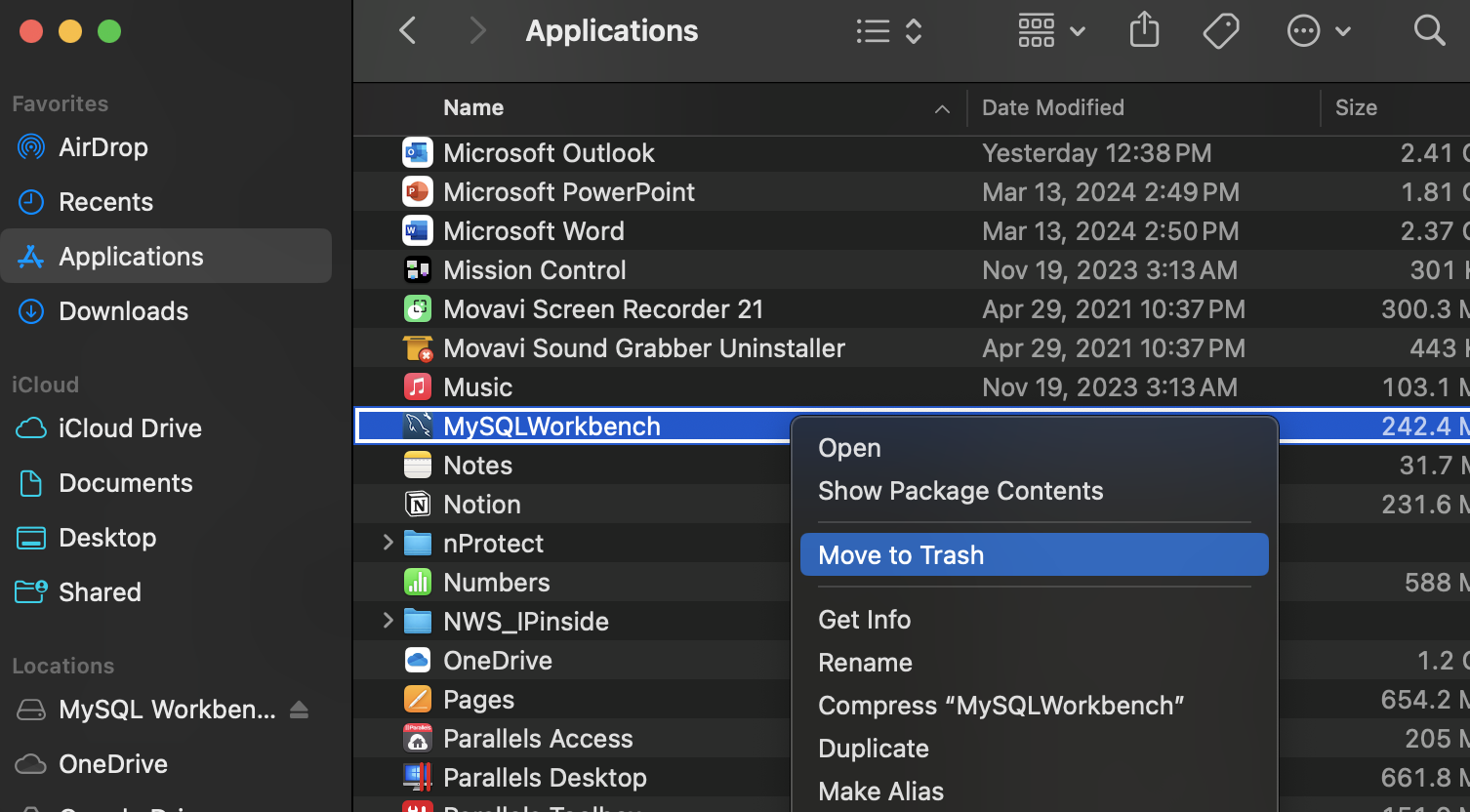Screen dimensions: 1470x812
Task: Select the Parallels Desktop app icon
Action: pyautogui.click(x=418, y=778)
